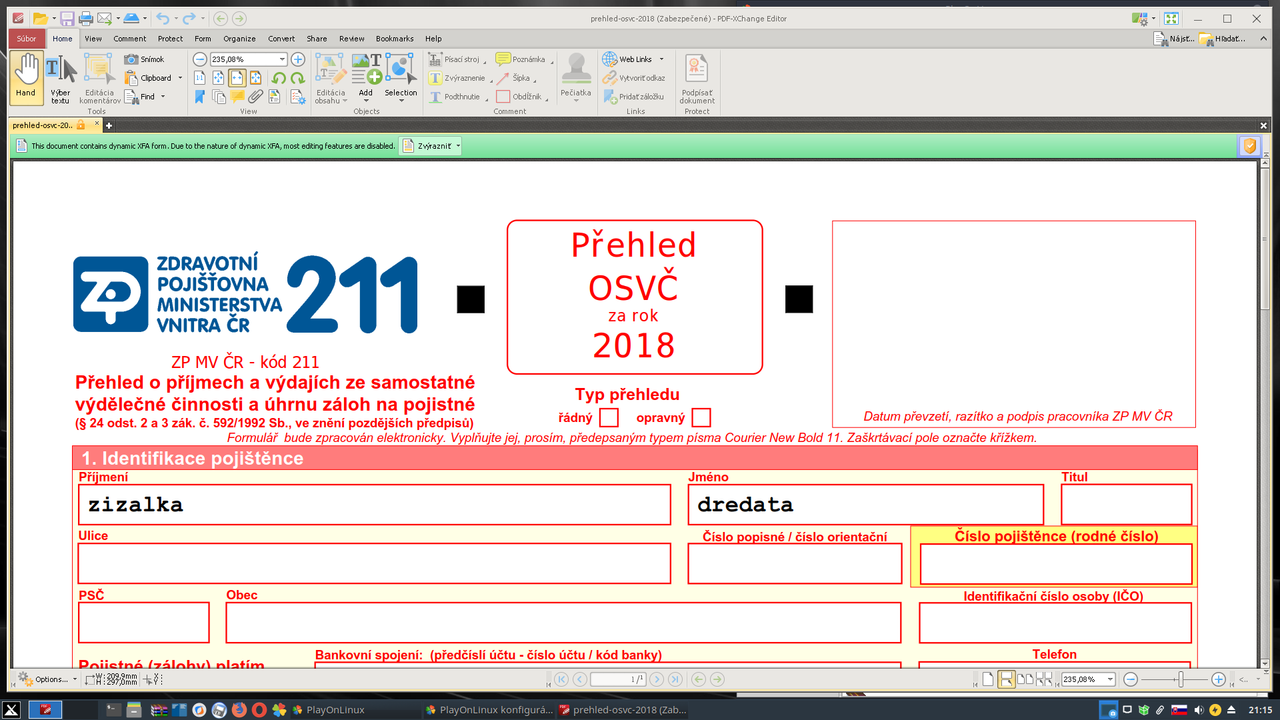
Task: Select the Obdĺžnik rectangle tool
Action: pyautogui.click(x=519, y=97)
